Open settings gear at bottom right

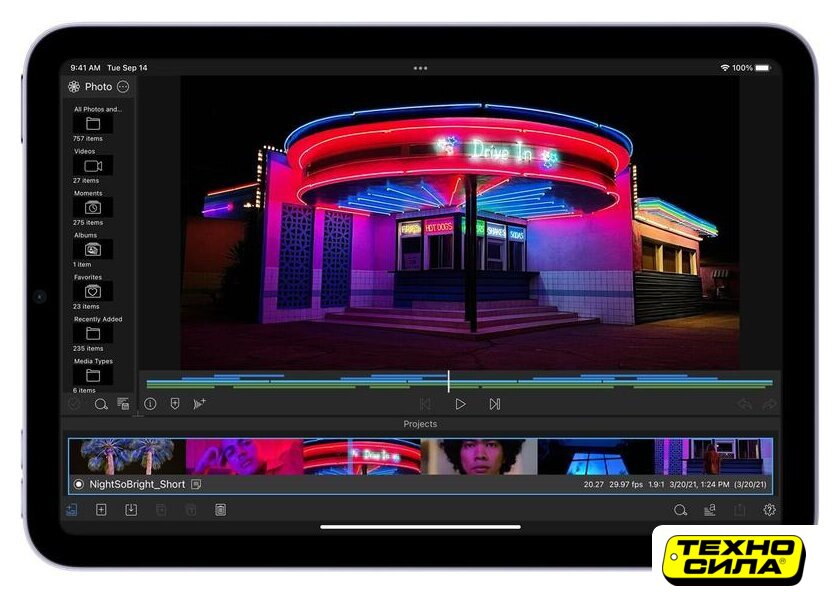coord(769,510)
